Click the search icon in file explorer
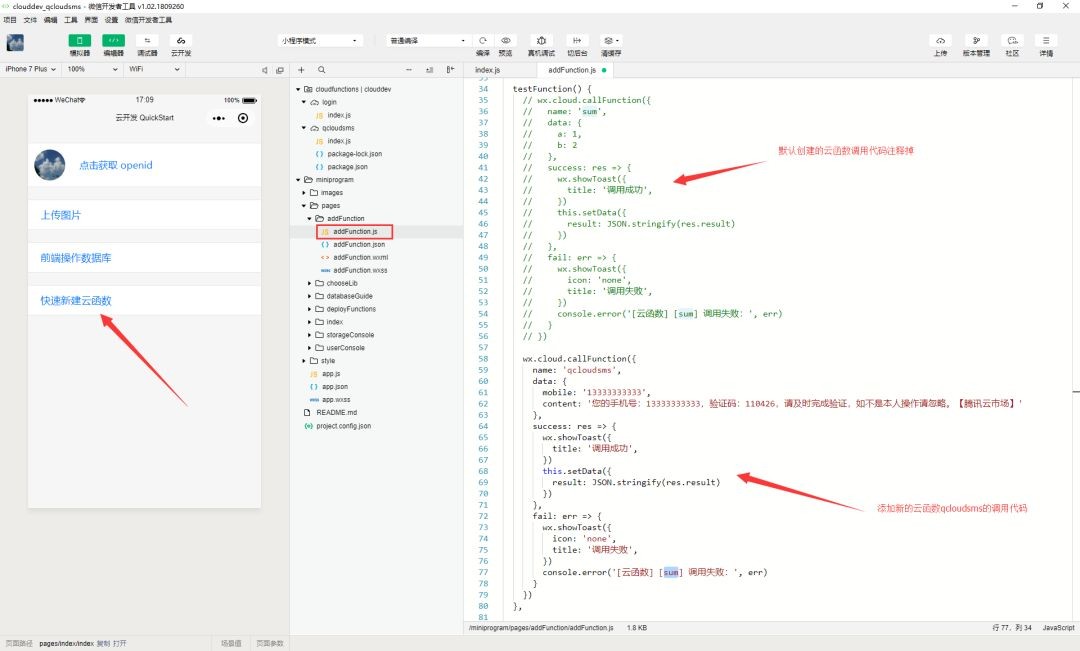1080x651 pixels. click(322, 70)
